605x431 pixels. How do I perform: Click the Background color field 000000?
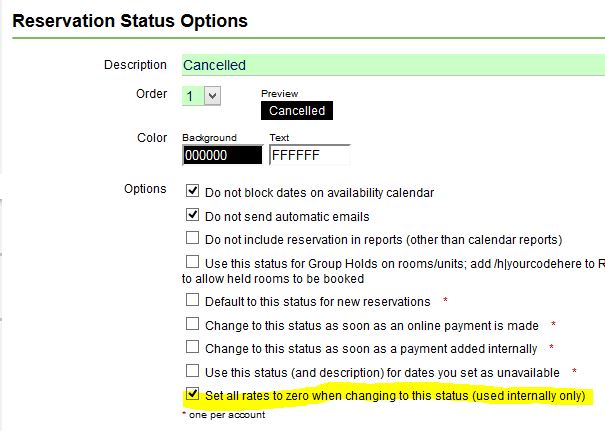222,155
